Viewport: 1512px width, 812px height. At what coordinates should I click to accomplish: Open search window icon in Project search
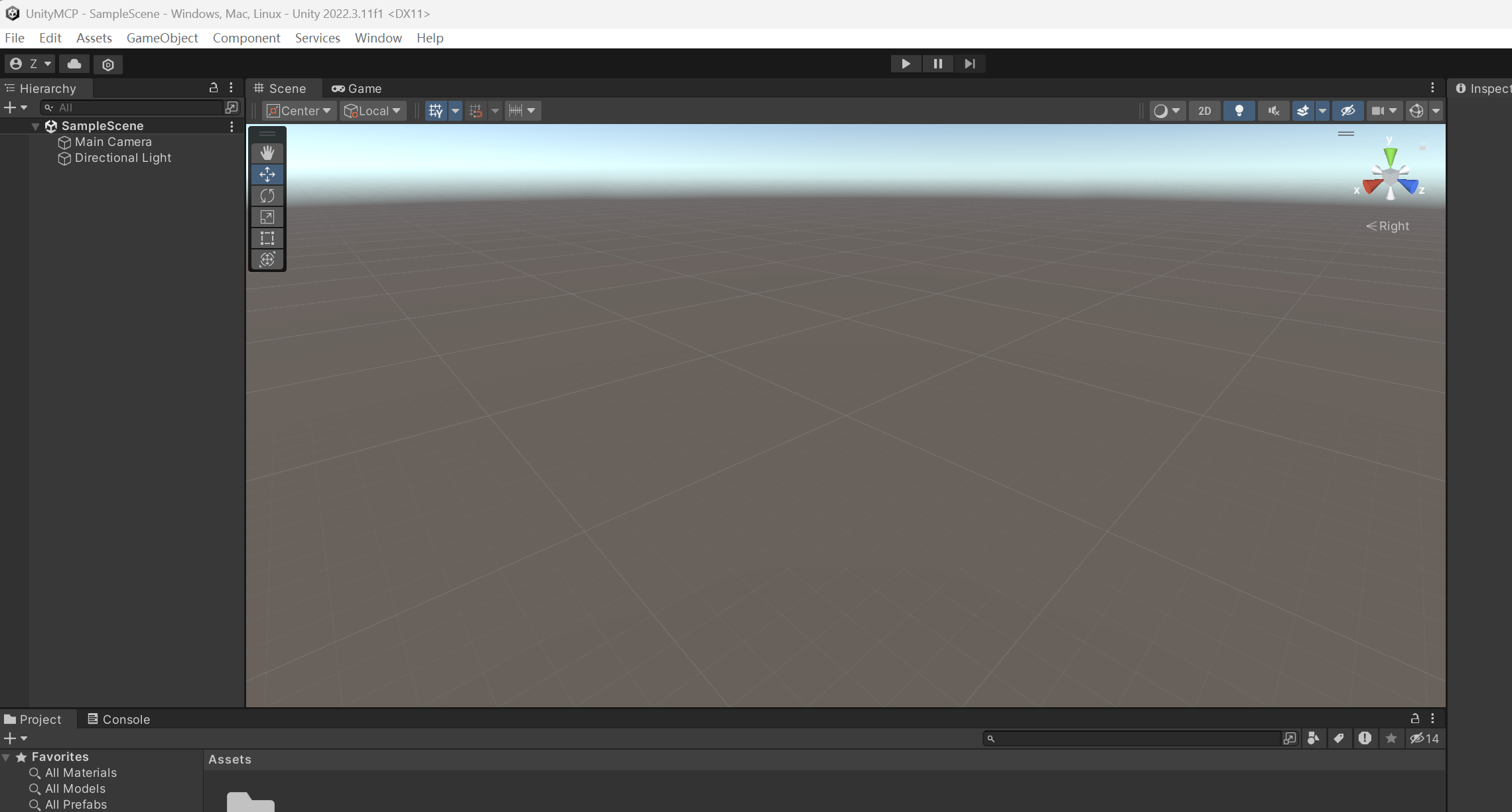pos(1290,738)
